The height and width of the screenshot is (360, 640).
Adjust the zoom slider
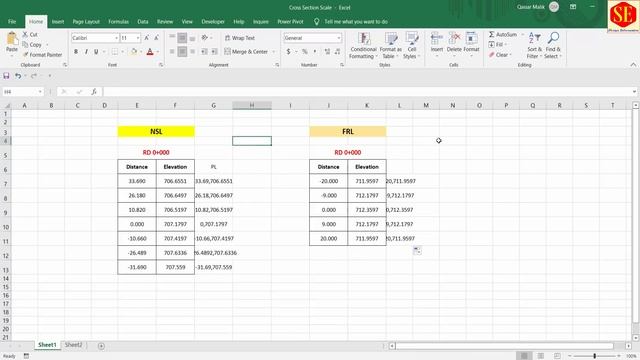click(x=595, y=356)
